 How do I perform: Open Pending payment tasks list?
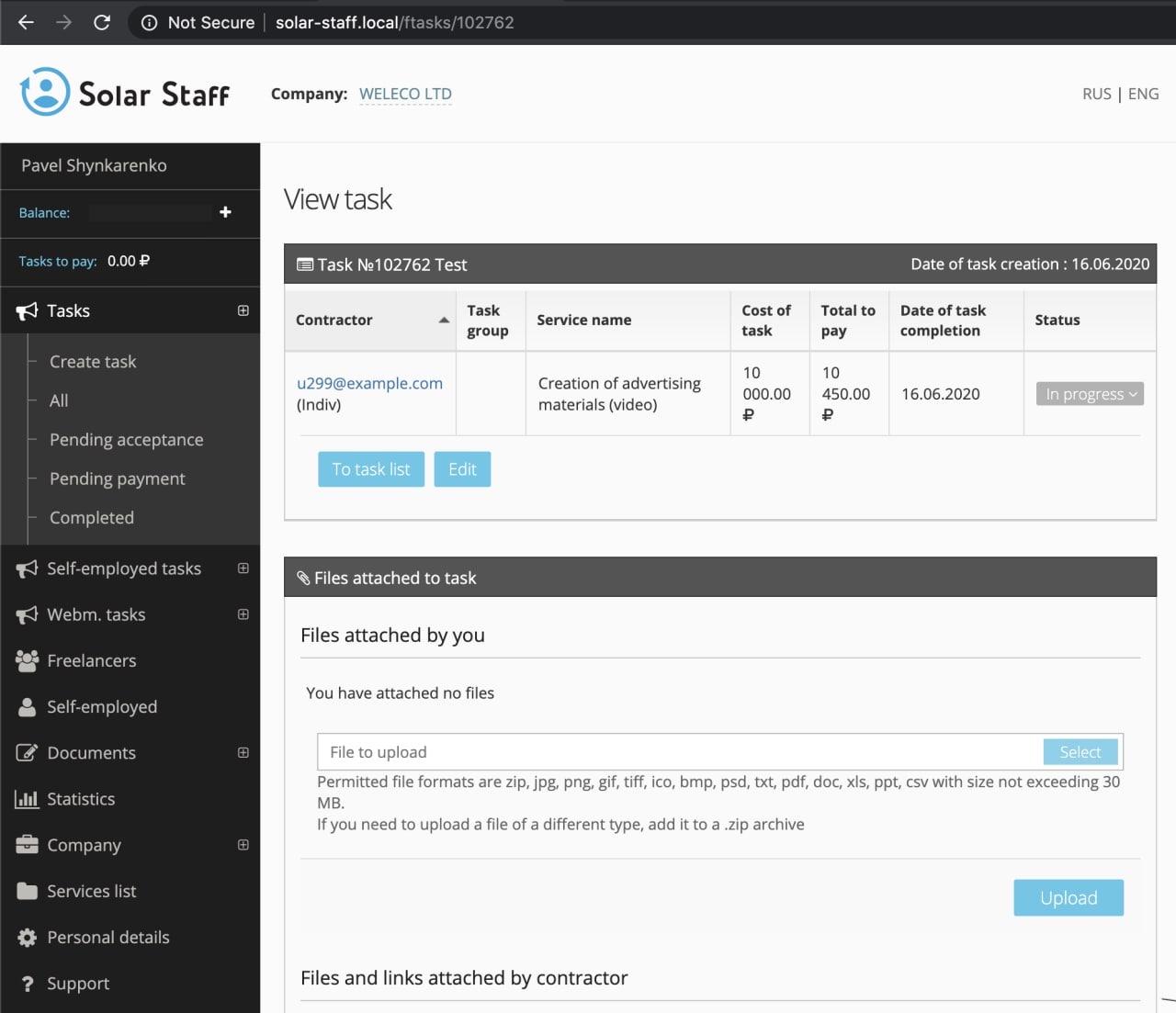tap(117, 478)
